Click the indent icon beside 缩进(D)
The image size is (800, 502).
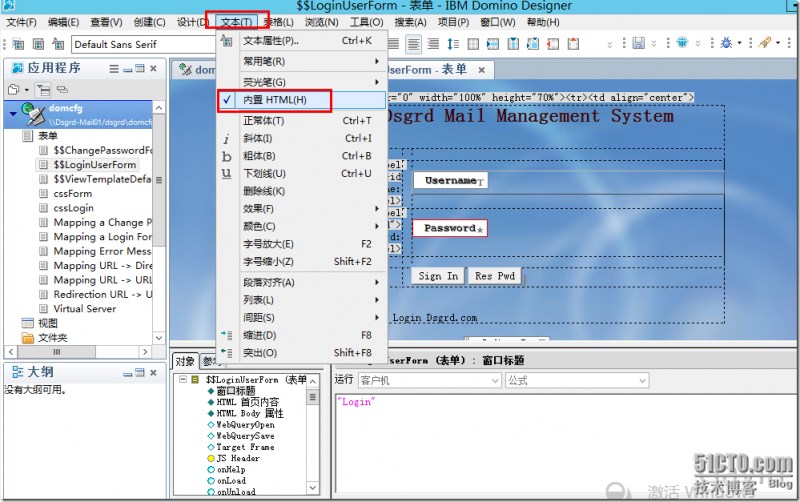pyautogui.click(x=227, y=335)
